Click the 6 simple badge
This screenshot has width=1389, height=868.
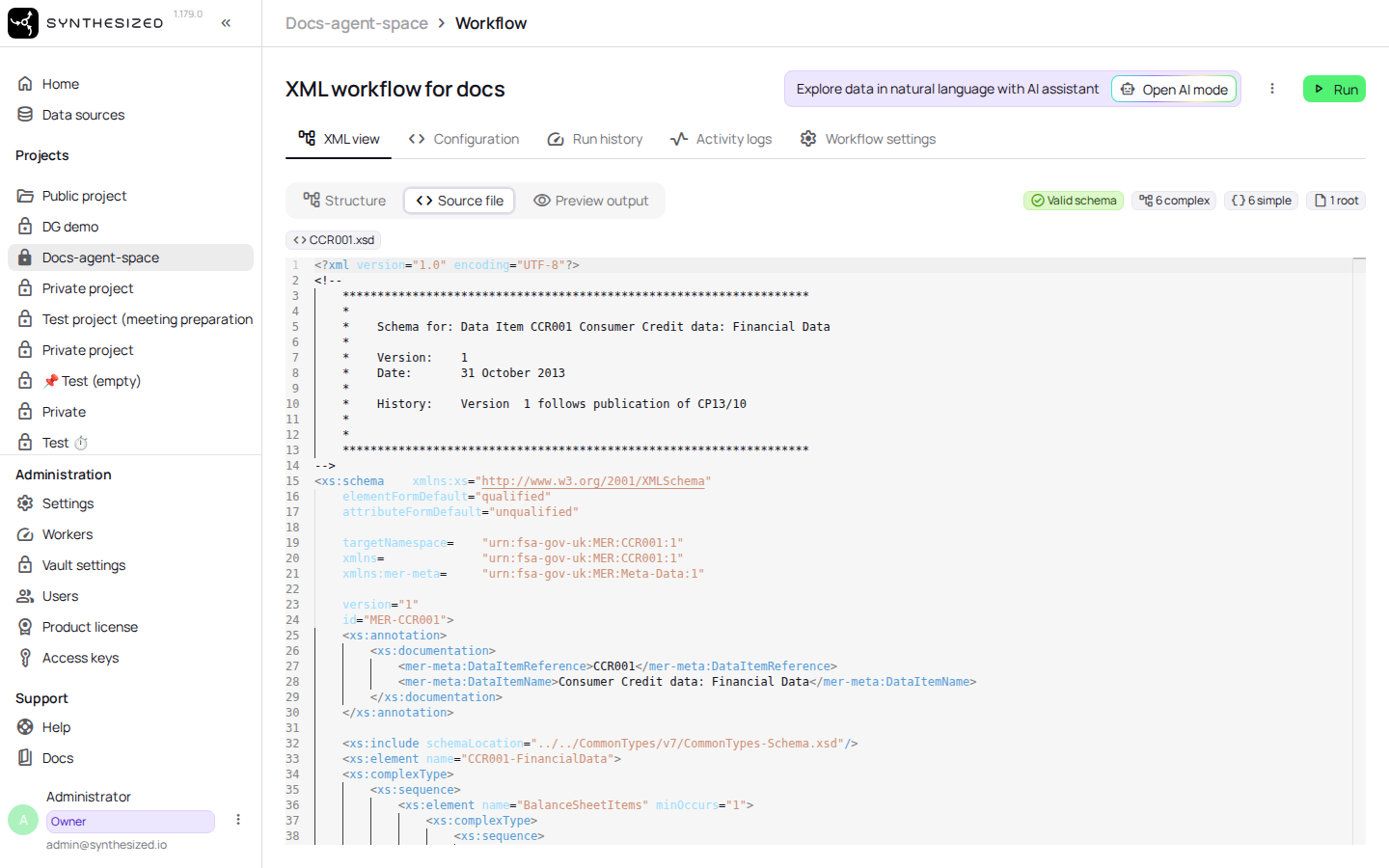(1262, 201)
